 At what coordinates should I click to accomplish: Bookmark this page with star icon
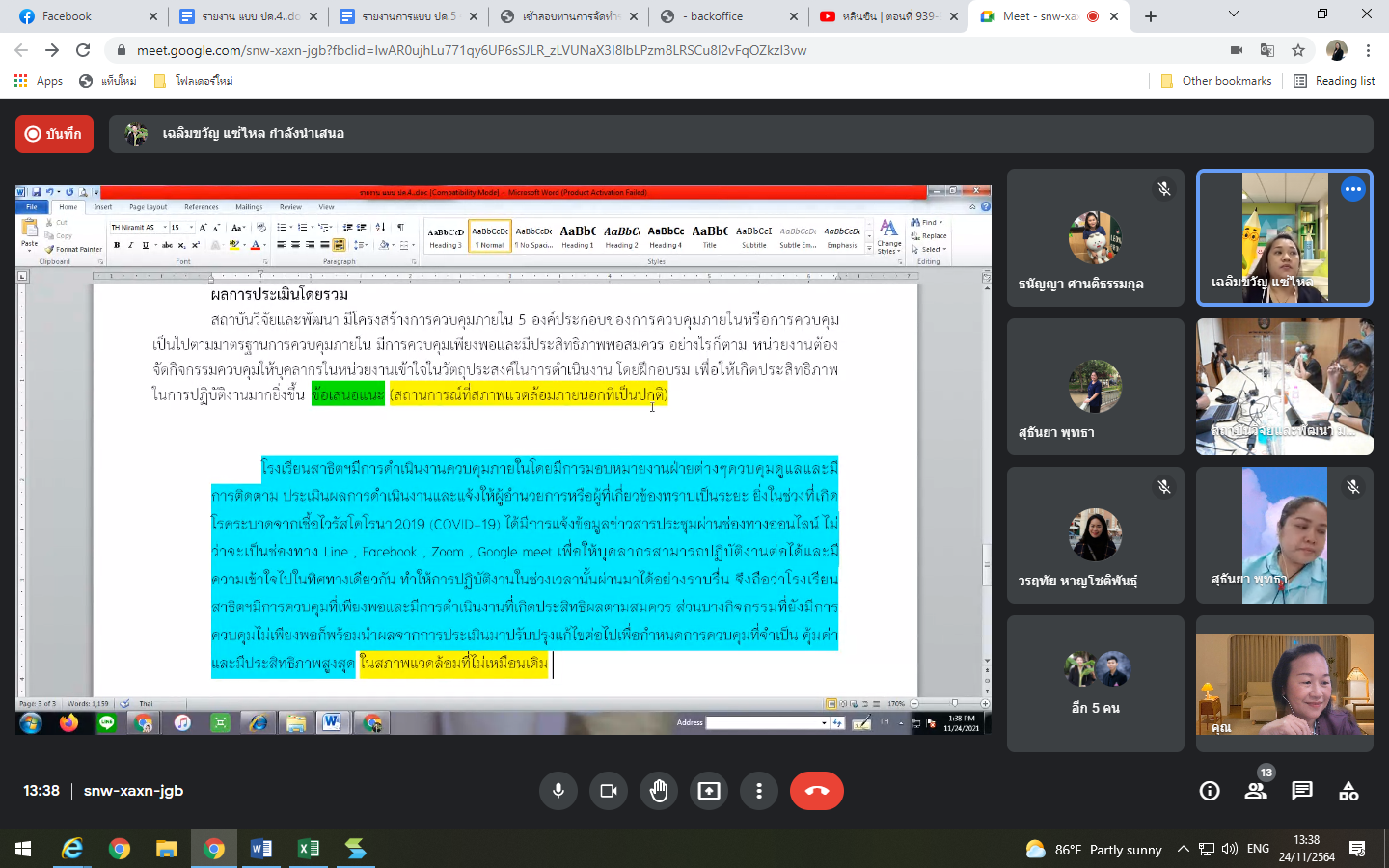coord(1298,50)
